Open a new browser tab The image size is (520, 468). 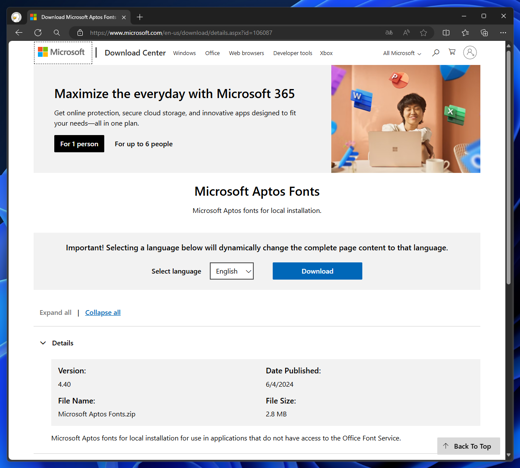tap(140, 17)
